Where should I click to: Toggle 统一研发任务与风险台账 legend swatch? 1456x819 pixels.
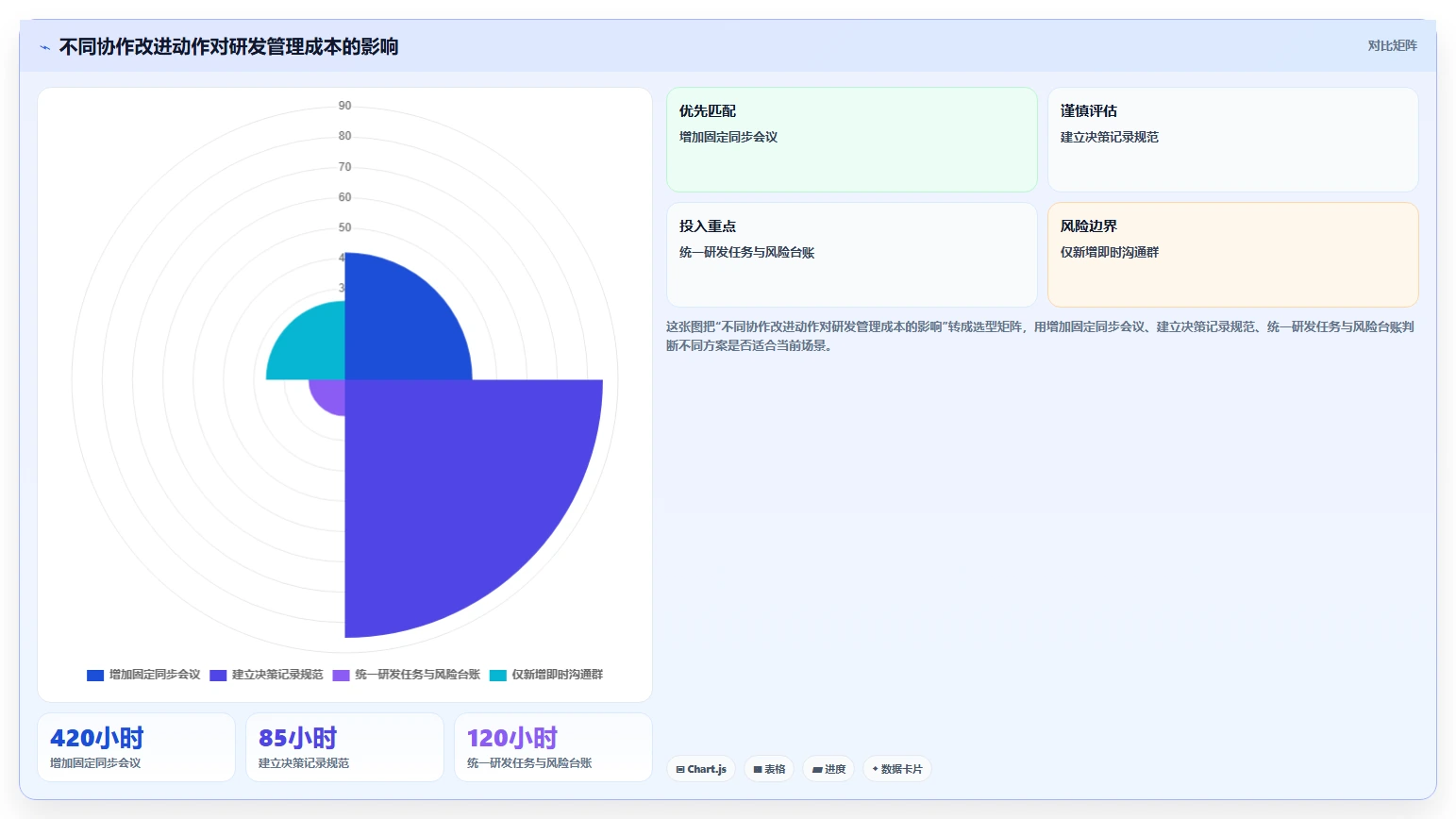pos(341,675)
